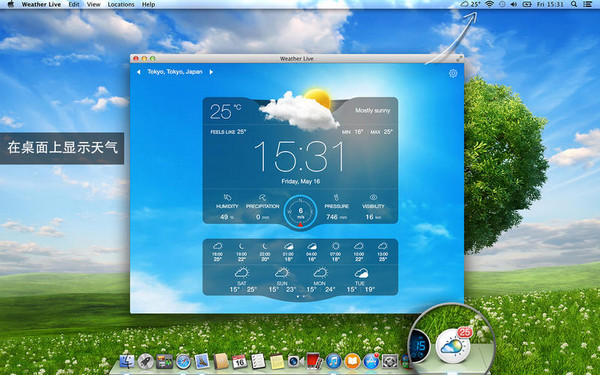Go to previous location with left arrow
The height and width of the screenshot is (375, 600).
[x=139, y=72]
